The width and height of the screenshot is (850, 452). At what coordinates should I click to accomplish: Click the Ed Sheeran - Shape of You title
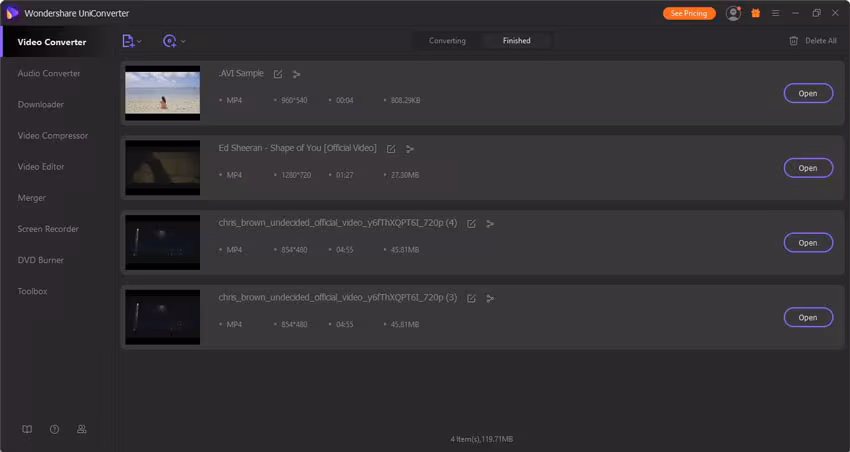point(297,148)
